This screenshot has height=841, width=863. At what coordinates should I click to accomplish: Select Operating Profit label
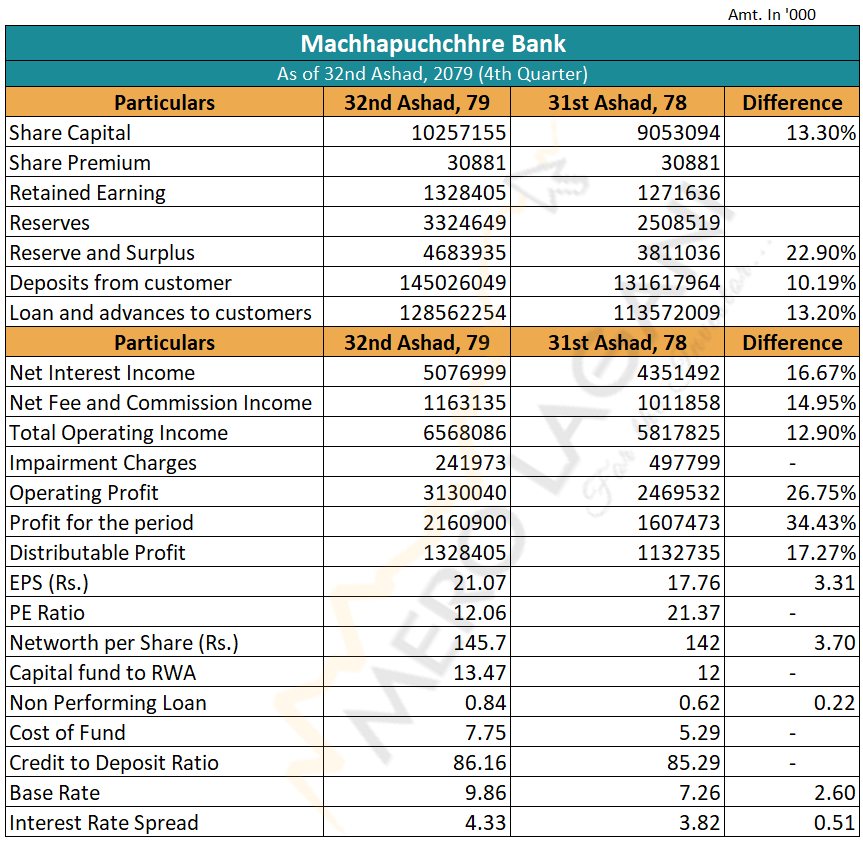(x=84, y=493)
